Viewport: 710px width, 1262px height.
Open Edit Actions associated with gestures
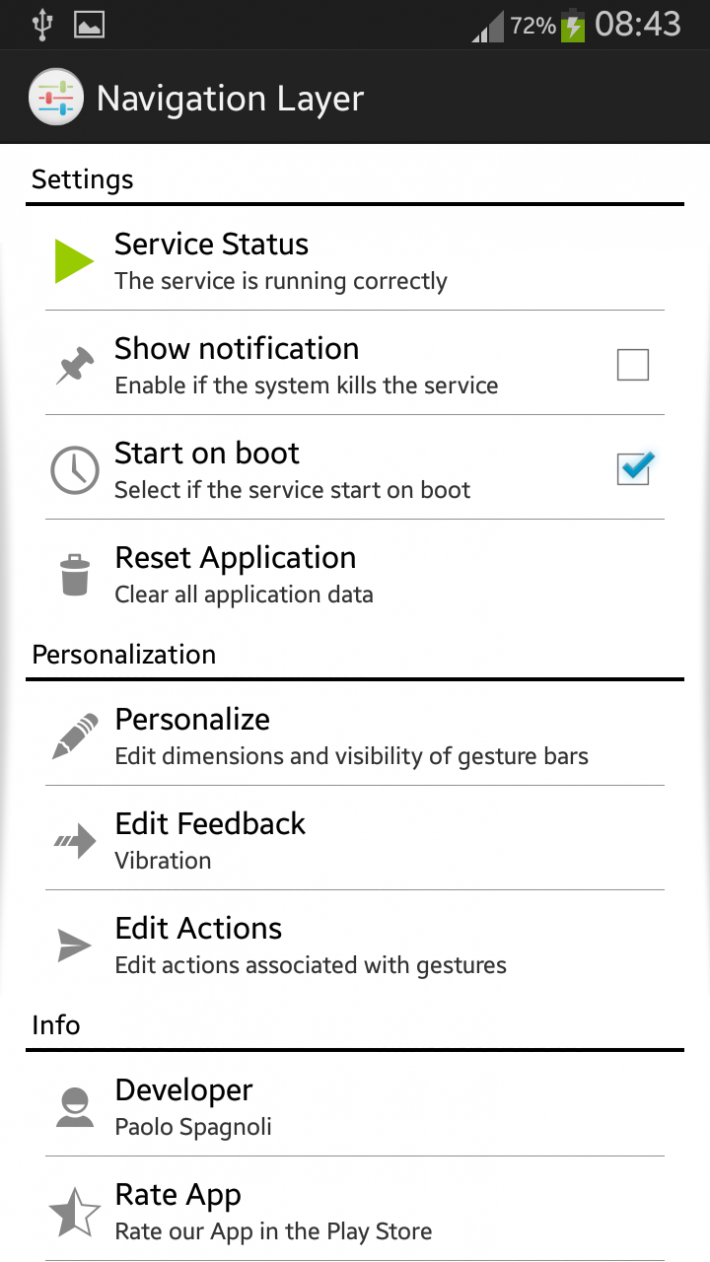355,943
